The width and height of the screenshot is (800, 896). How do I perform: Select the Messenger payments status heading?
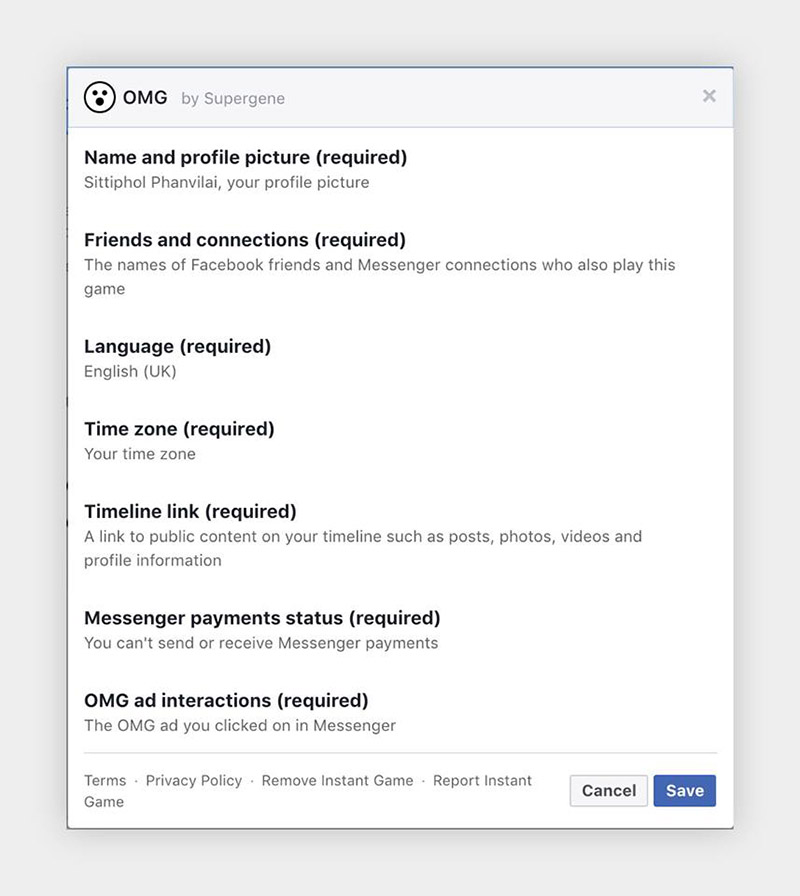262,618
